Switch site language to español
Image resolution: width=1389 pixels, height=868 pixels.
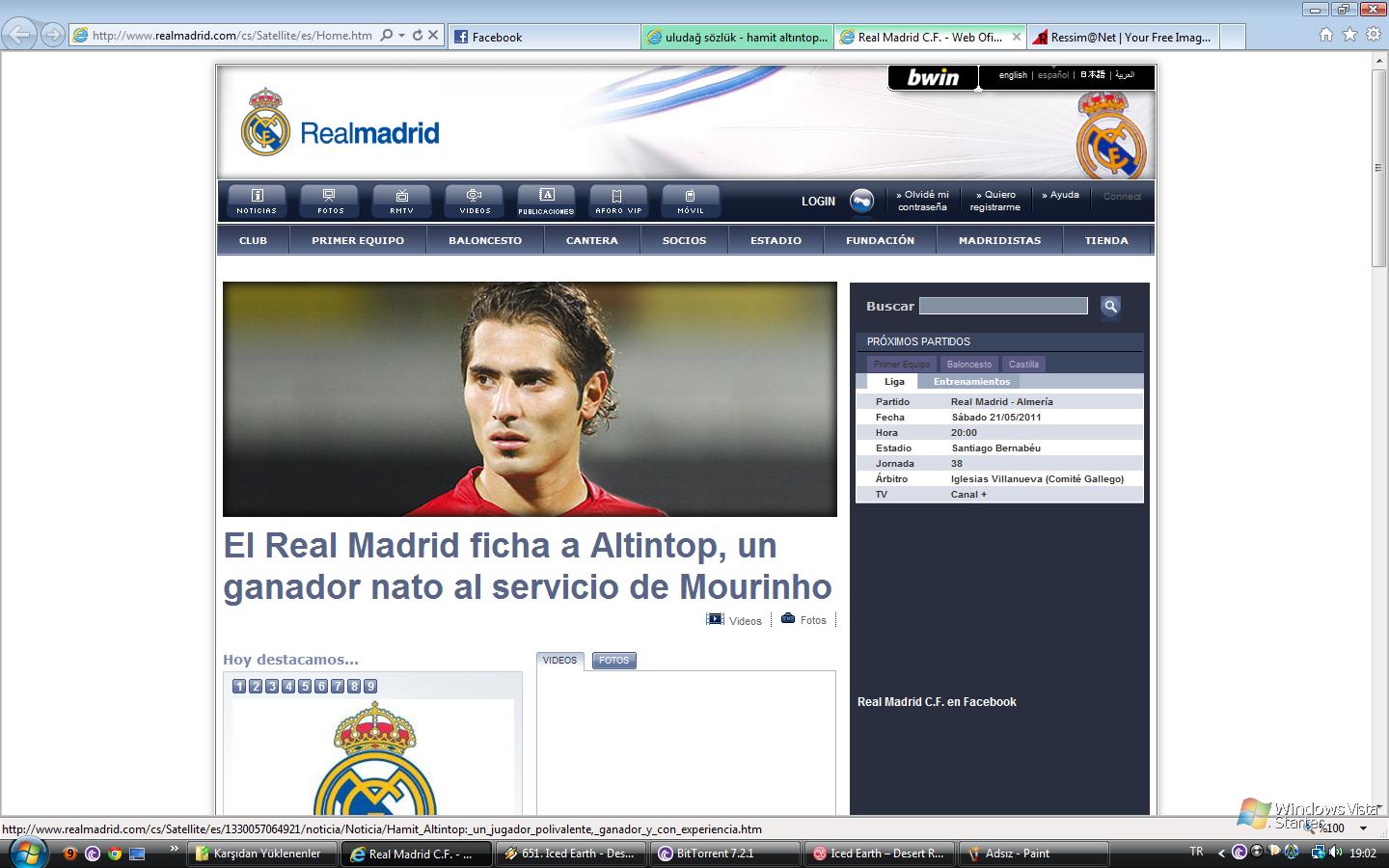pos(1053,75)
